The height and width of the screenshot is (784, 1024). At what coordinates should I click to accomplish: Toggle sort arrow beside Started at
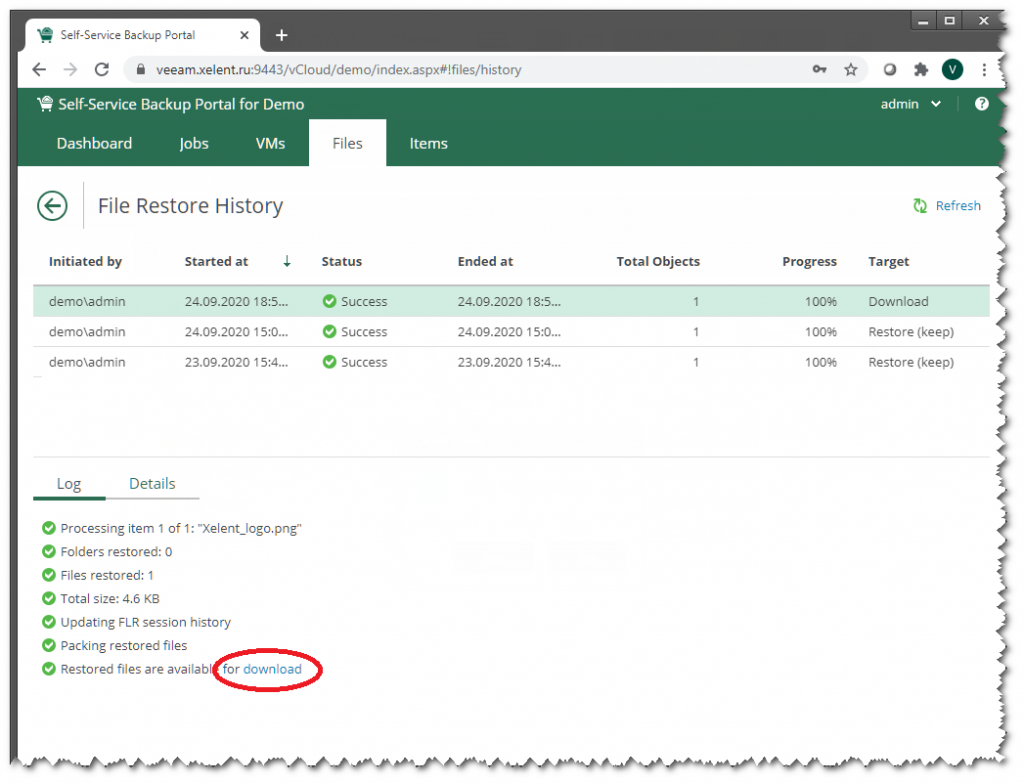pos(287,261)
